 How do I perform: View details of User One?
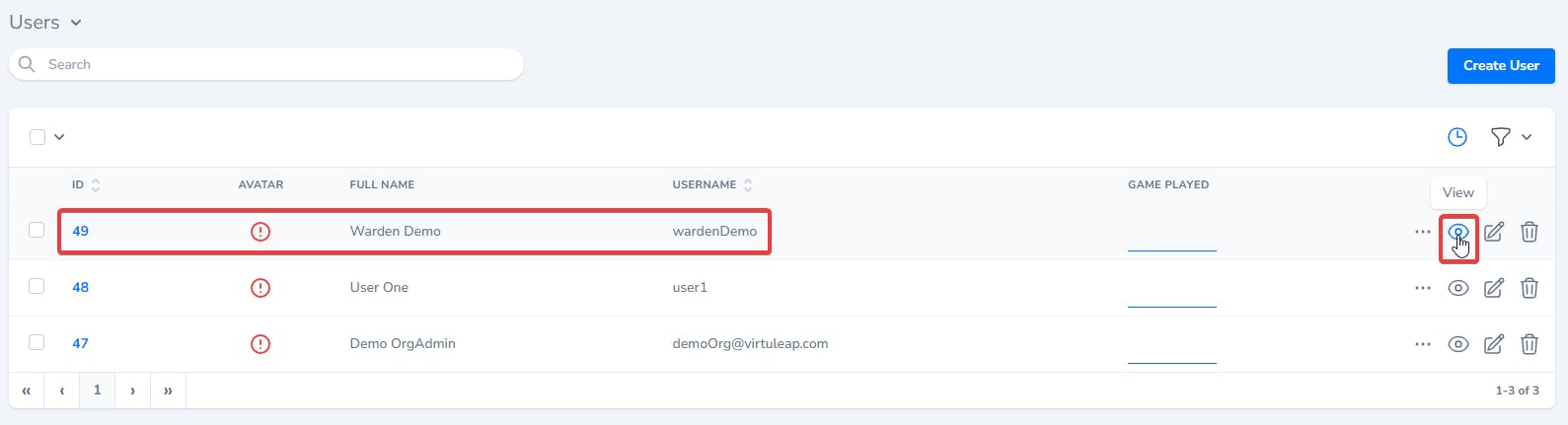pyautogui.click(x=1457, y=288)
